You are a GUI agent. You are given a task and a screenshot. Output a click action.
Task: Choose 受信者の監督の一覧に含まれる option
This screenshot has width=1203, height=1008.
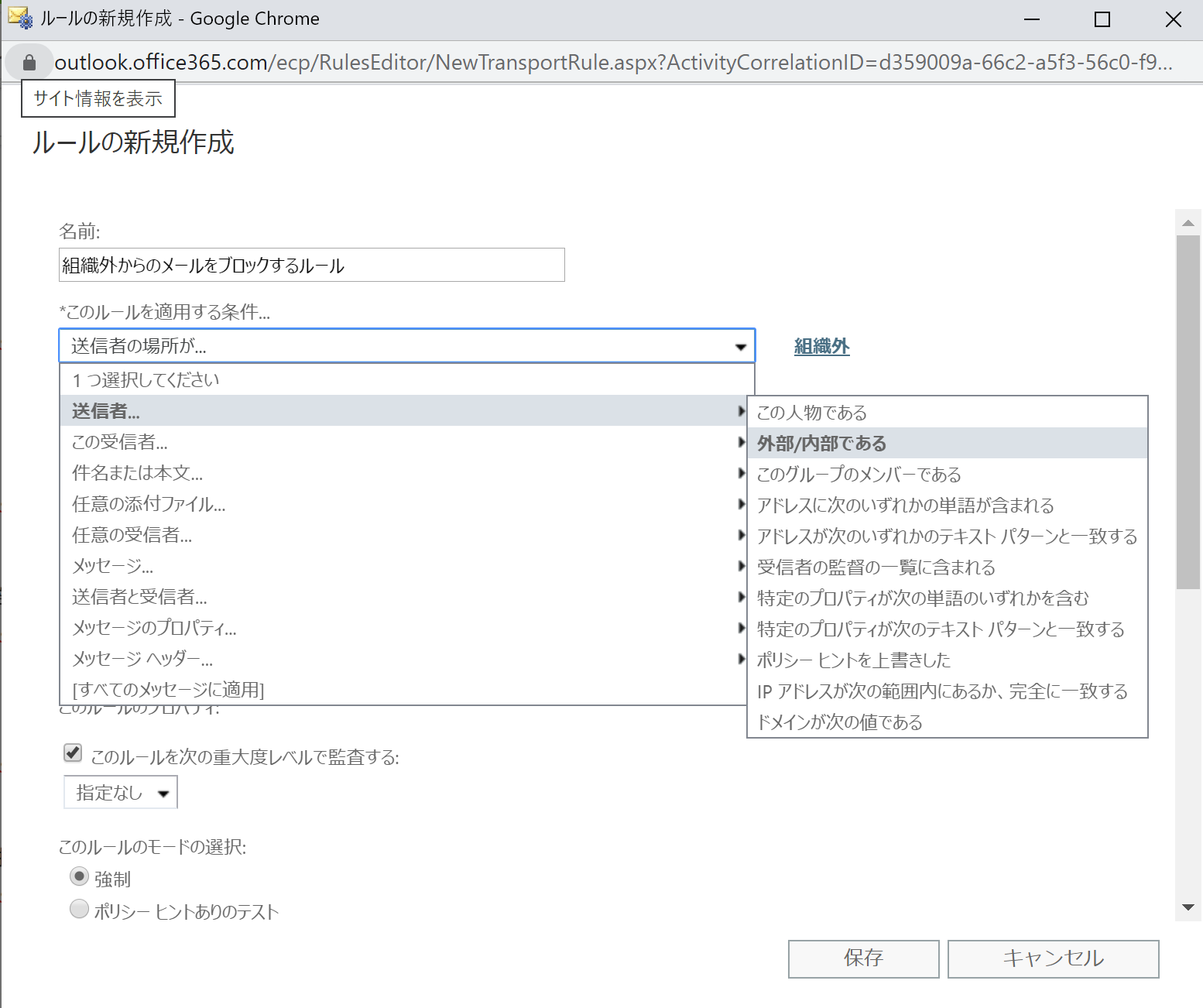tap(947, 567)
